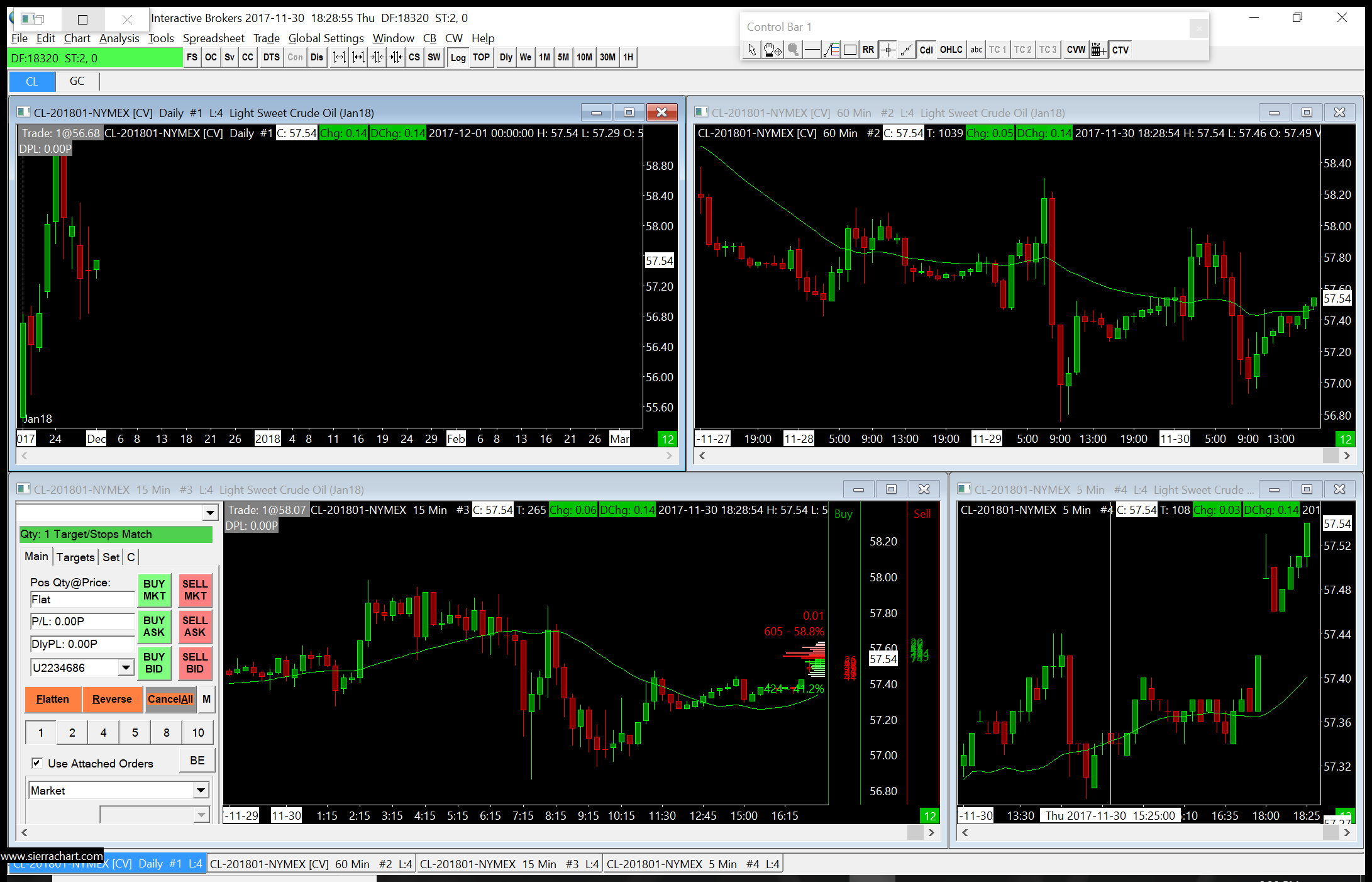Click the Sv save toolbar button
1372x882 pixels.
(230, 57)
